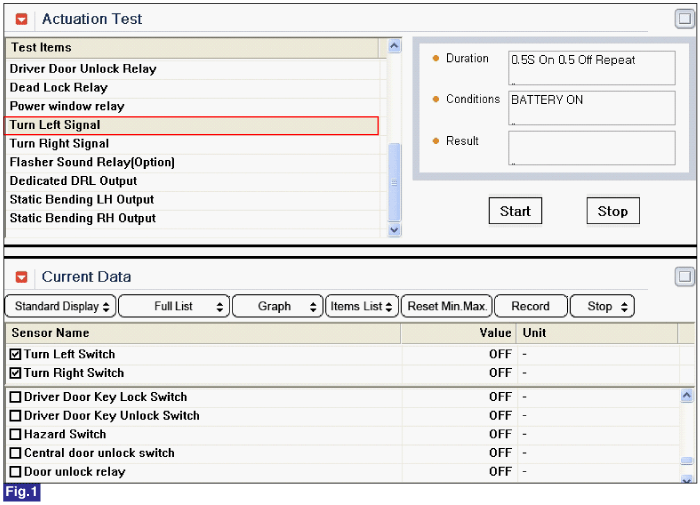700x505 pixels.
Task: Click the Result field
Action: click(x=592, y=148)
